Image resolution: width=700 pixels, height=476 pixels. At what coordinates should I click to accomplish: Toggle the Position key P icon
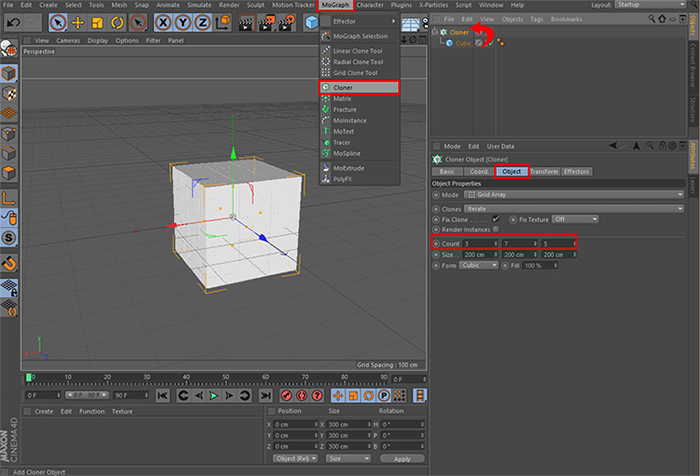383,396
